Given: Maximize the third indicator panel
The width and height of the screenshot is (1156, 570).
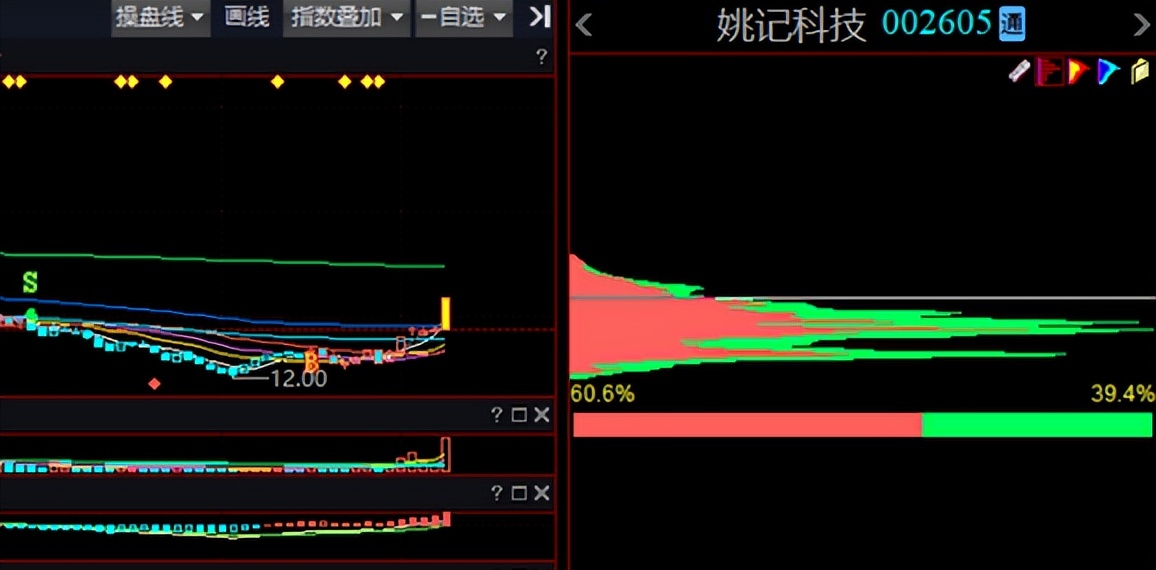Looking at the screenshot, I should [519, 493].
